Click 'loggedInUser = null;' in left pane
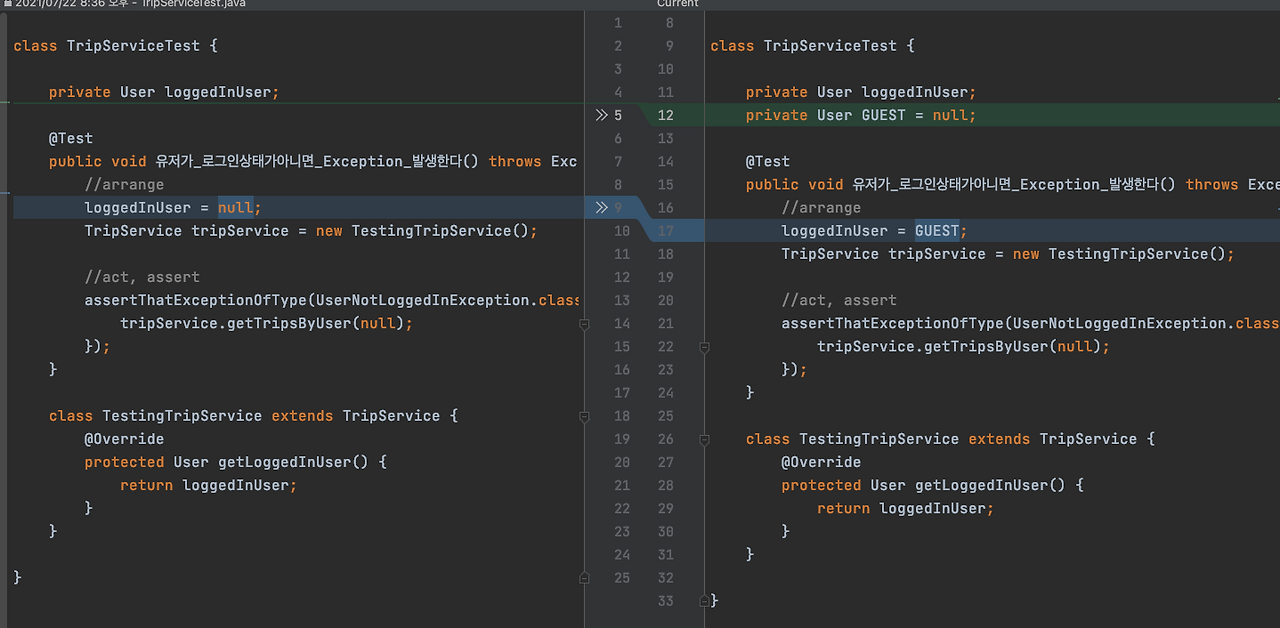1280x628 pixels. click(x=173, y=208)
